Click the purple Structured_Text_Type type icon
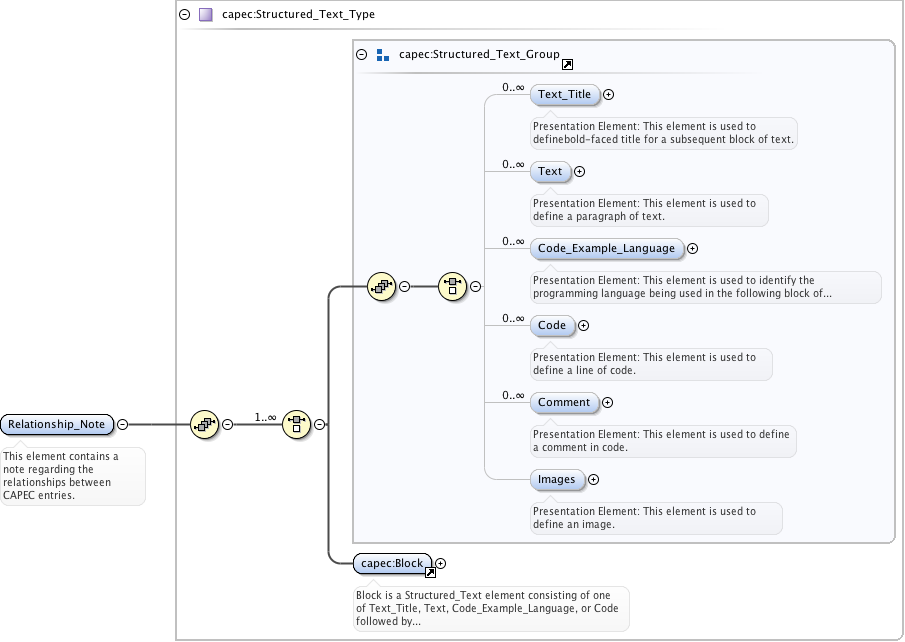 pyautogui.click(x=205, y=15)
